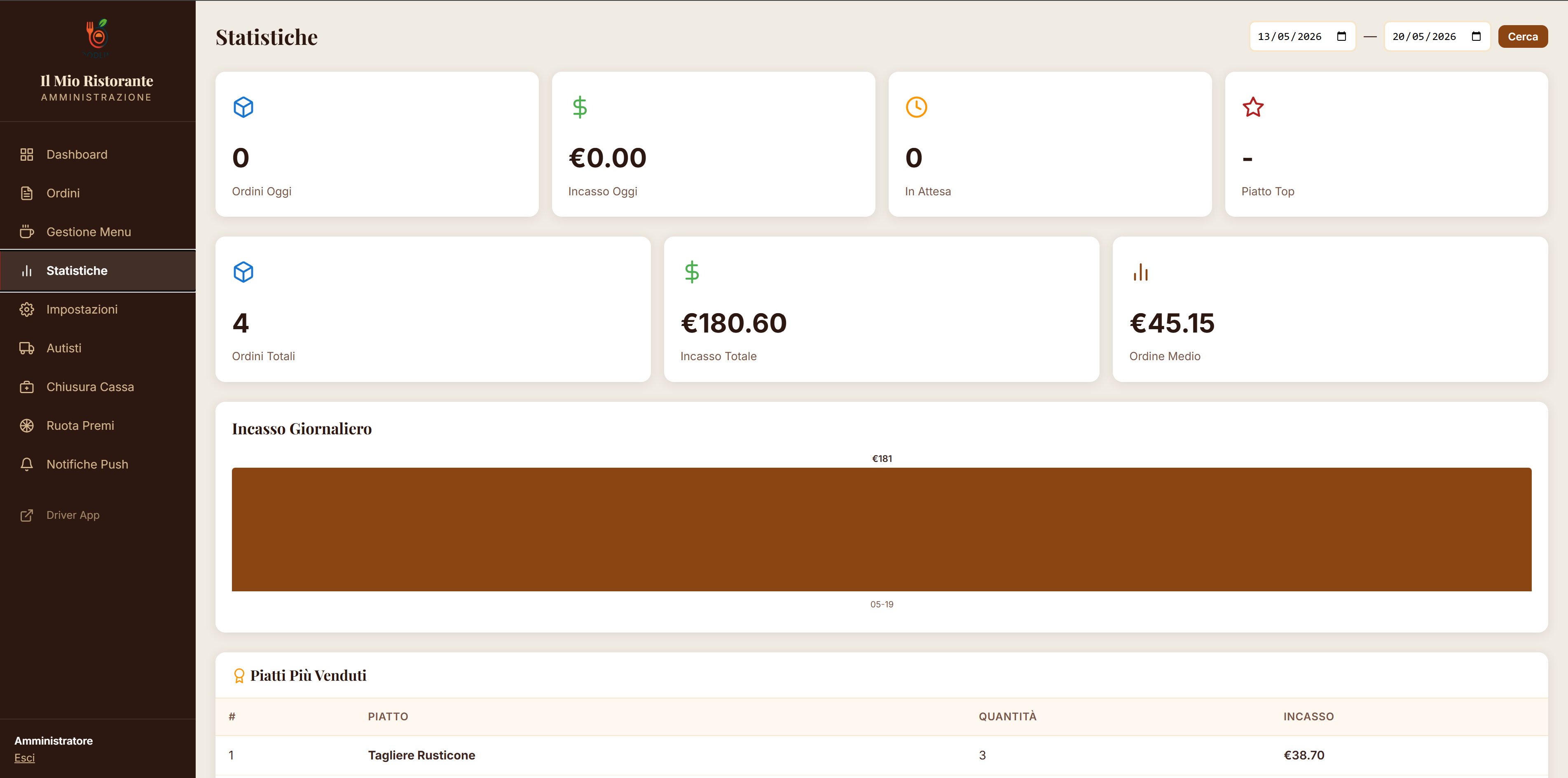Viewport: 1568px width, 778px height.
Task: Click the Driver App external link icon
Action: coord(27,515)
